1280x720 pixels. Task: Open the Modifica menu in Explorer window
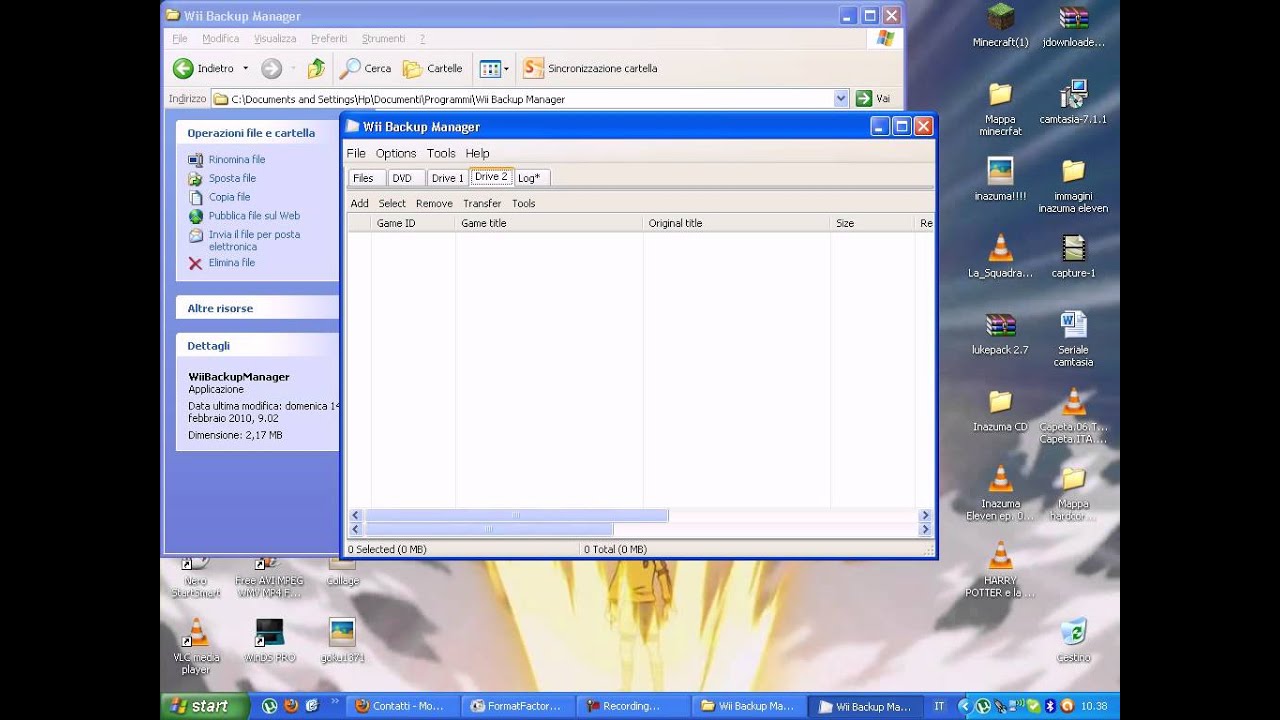pos(220,38)
